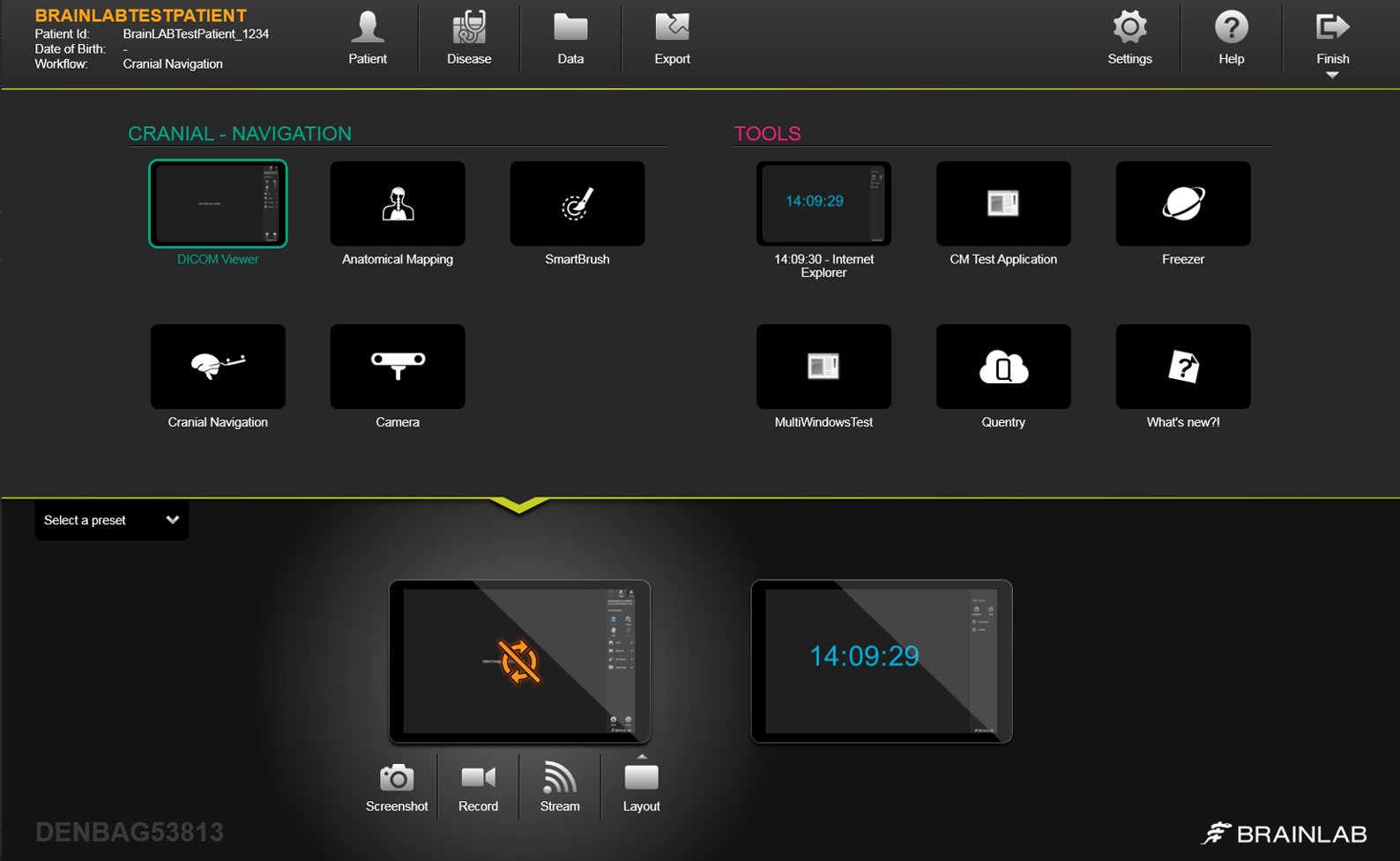Click the Quentry label text
Image resolution: width=1400 pixels, height=861 pixels.
(1003, 422)
